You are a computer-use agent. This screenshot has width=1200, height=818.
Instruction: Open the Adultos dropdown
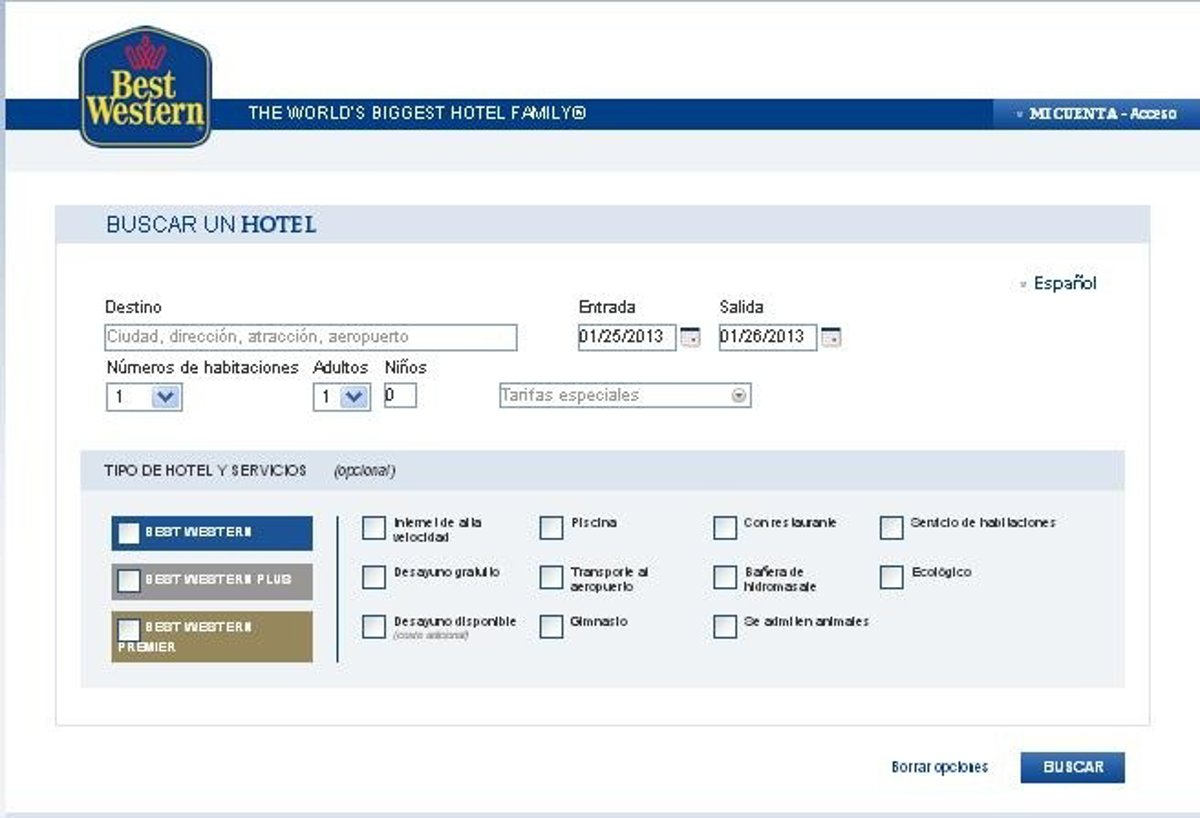353,397
